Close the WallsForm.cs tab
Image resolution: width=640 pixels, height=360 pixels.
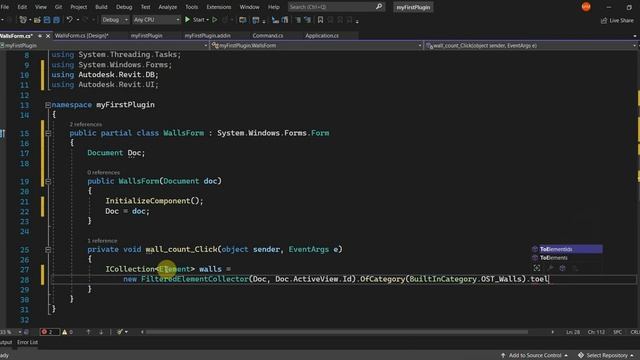[48, 36]
